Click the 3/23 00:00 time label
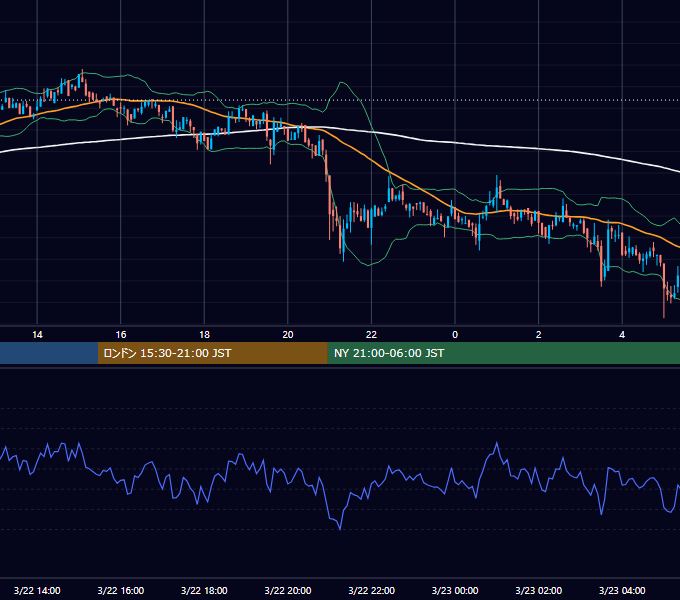The height and width of the screenshot is (600, 680). pos(455,590)
